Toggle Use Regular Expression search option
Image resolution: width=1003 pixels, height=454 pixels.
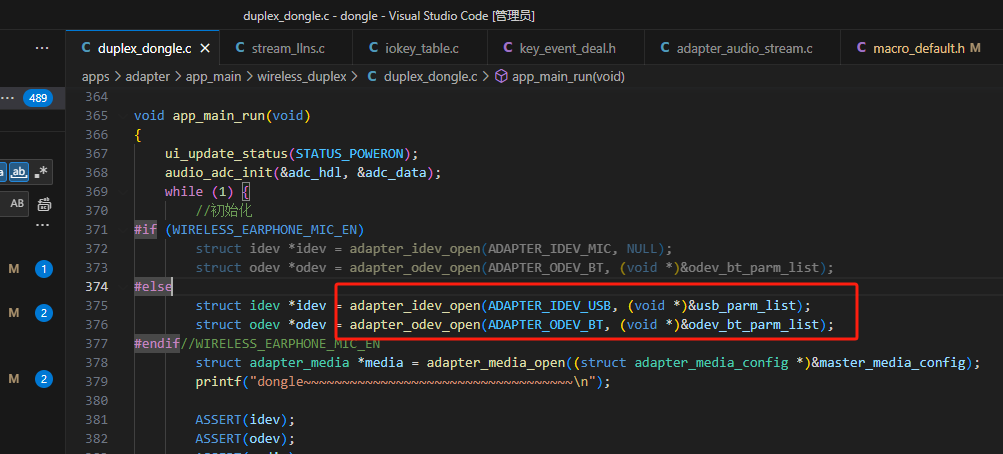pyautogui.click(x=41, y=171)
